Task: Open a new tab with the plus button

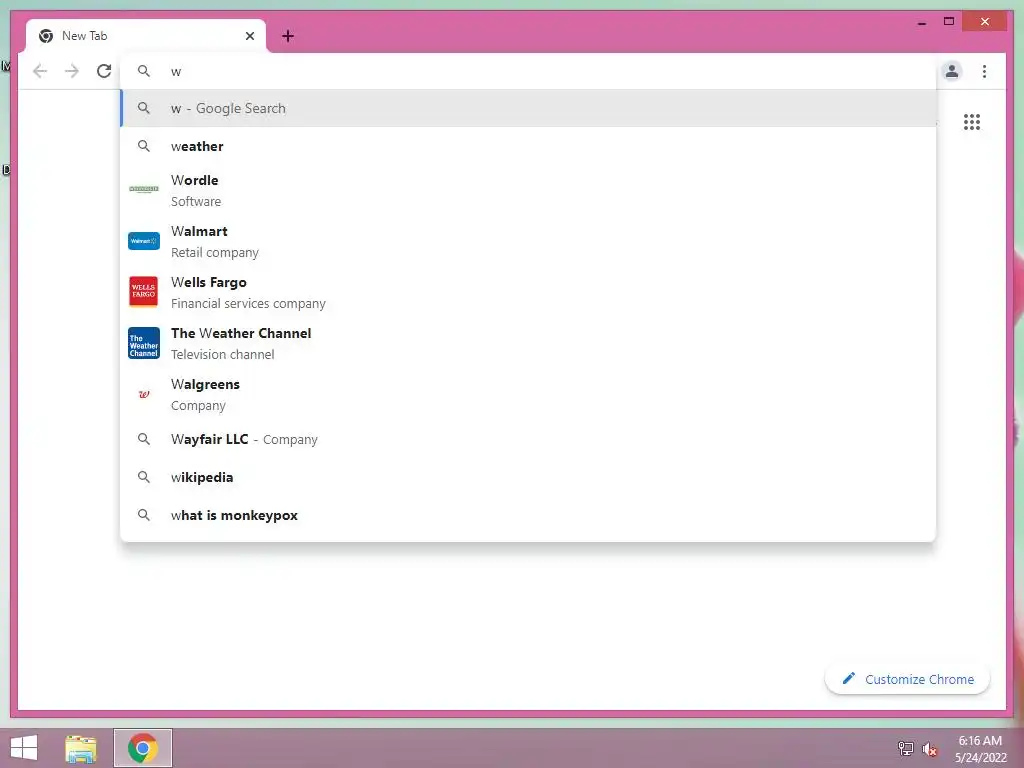Action: click(x=288, y=36)
